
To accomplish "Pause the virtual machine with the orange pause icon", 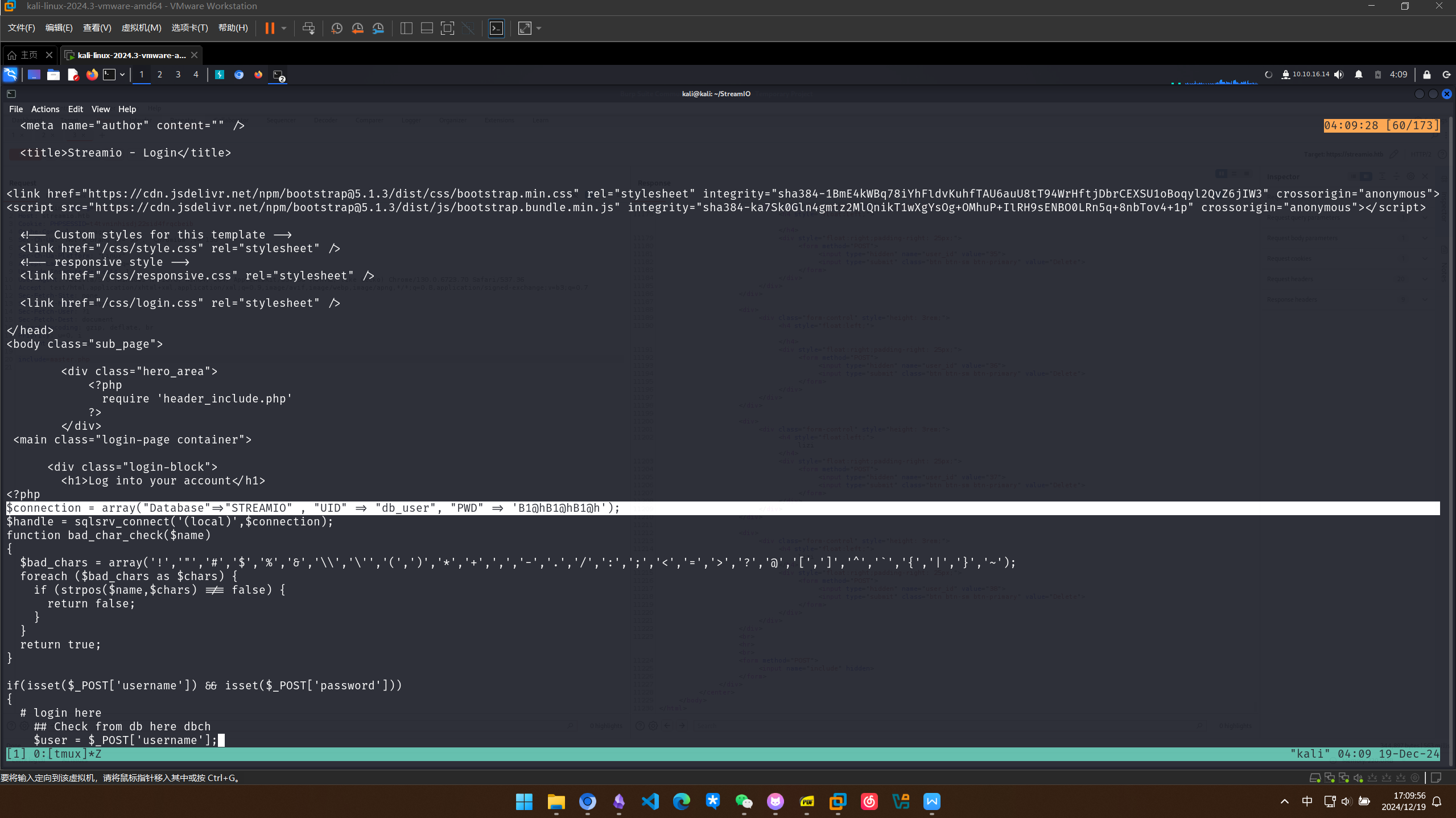I will tap(270, 28).
